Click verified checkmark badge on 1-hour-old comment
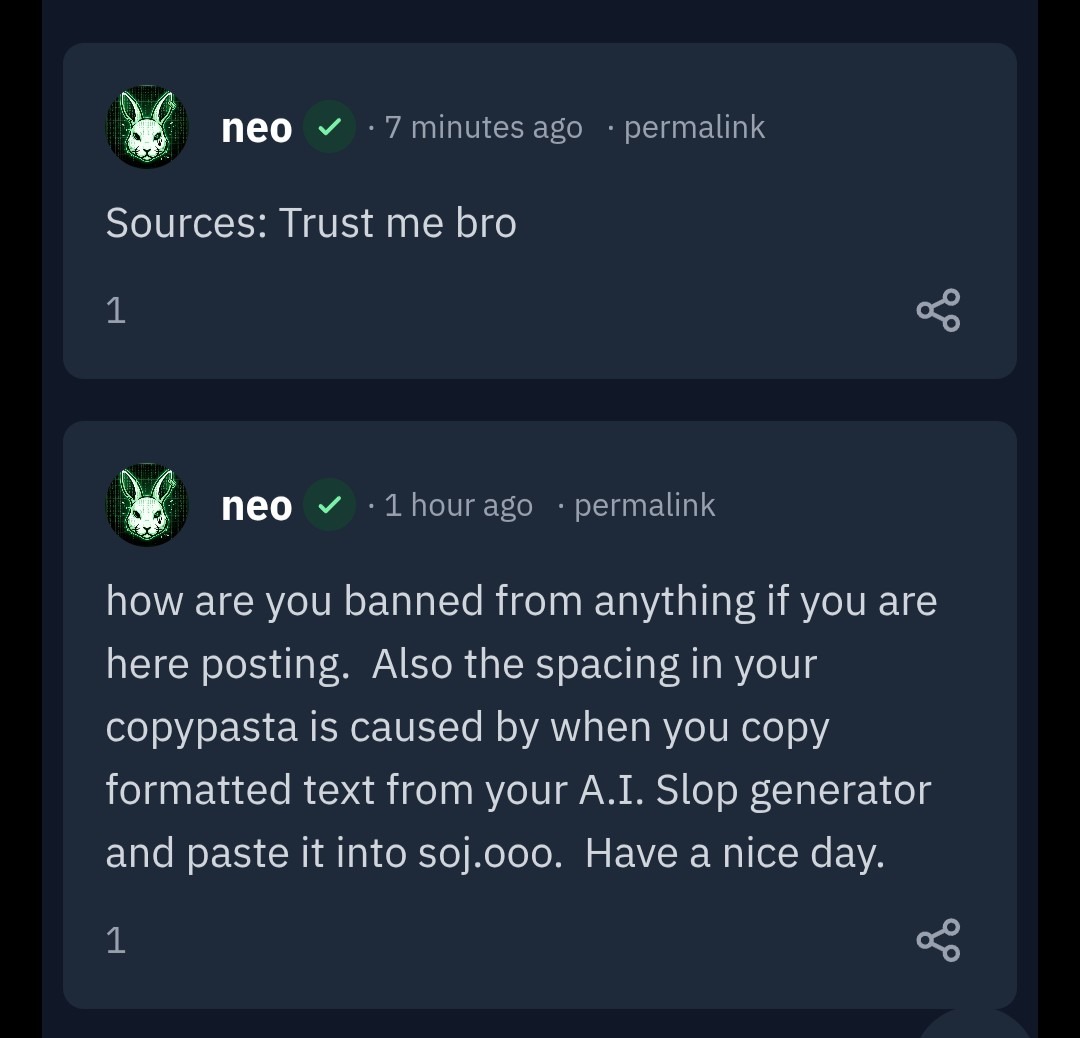This screenshot has width=1080, height=1038. click(330, 505)
